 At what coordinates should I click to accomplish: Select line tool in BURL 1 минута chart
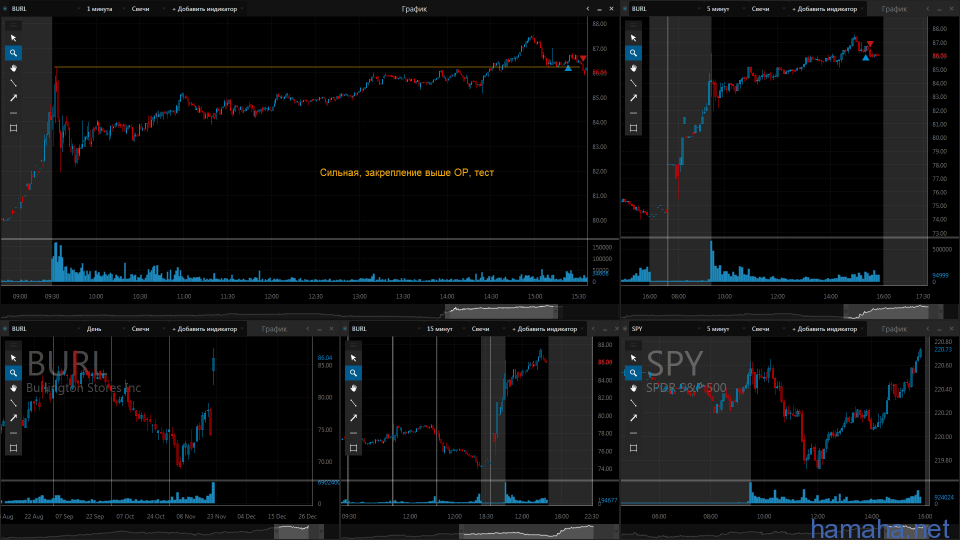point(13,83)
